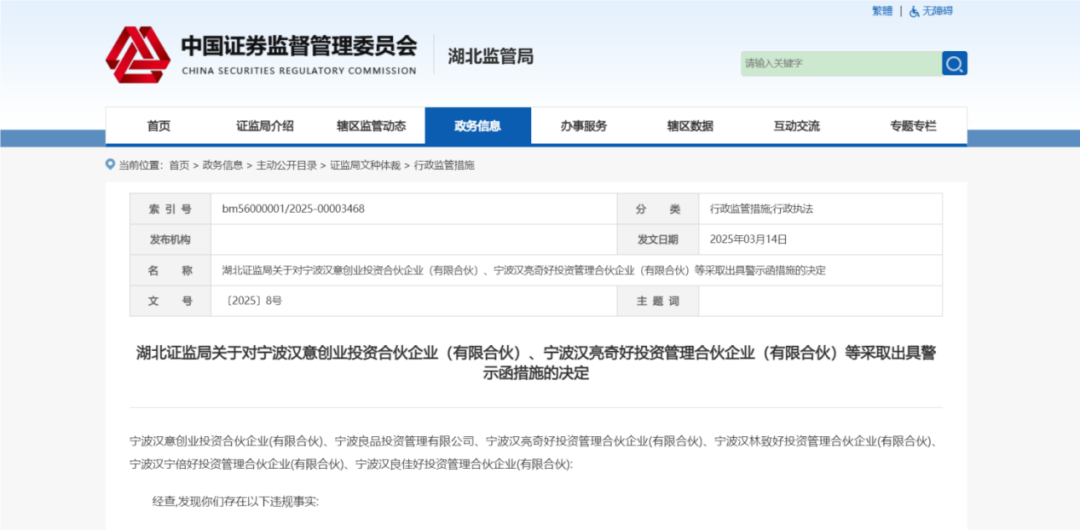Open the 办事服务 navigation tab
The height and width of the screenshot is (530, 1080).
pos(583,126)
